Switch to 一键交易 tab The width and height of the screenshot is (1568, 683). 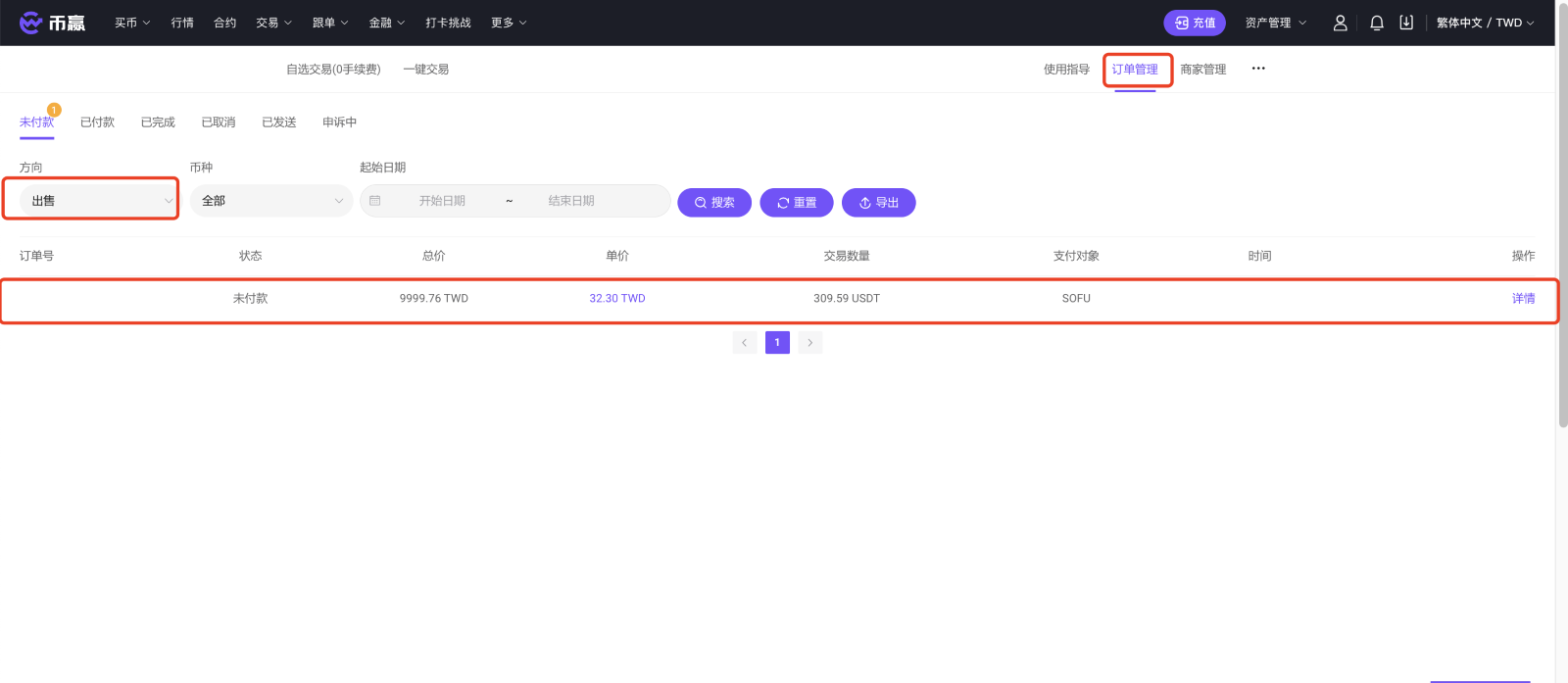tap(426, 69)
